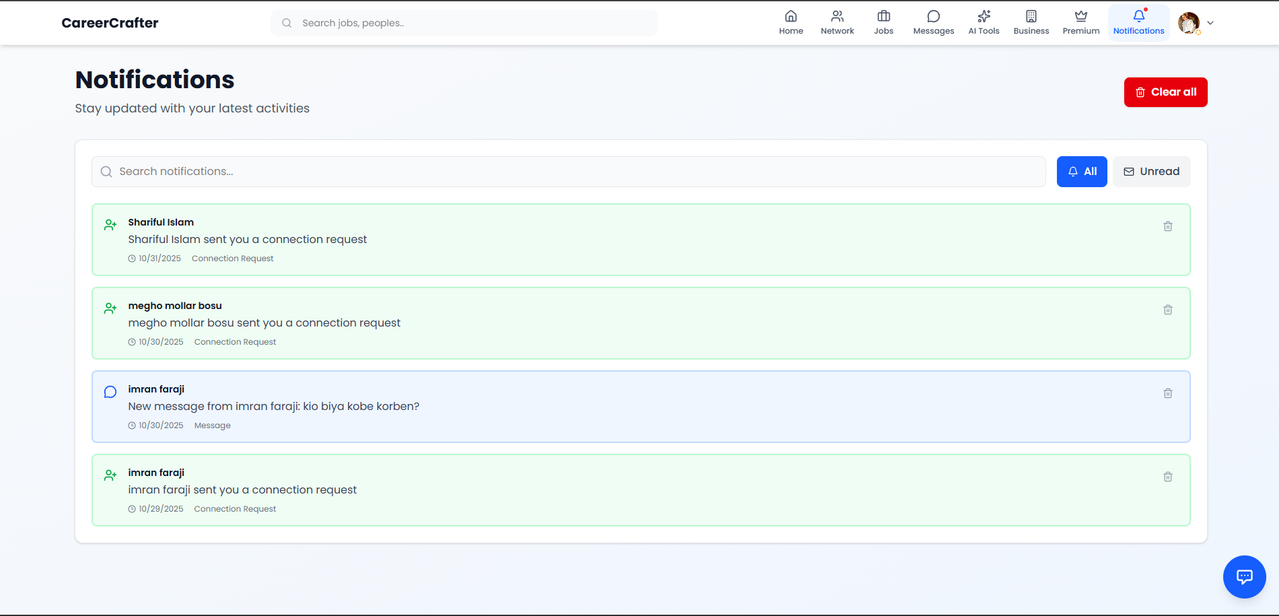Image resolution: width=1279 pixels, height=616 pixels.
Task: Delete imran faraji's connection request notification
Action: [x=1167, y=477]
